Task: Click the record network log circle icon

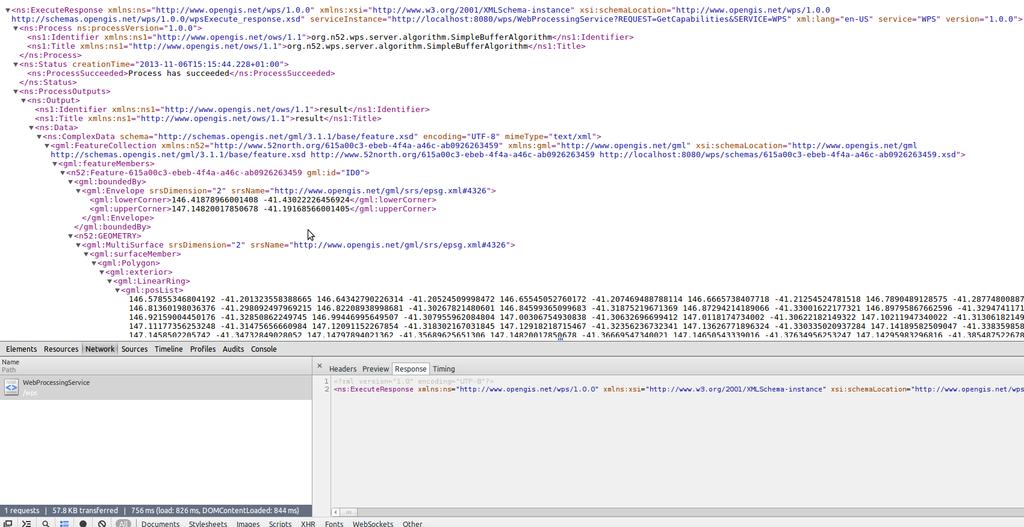Action: (83, 524)
